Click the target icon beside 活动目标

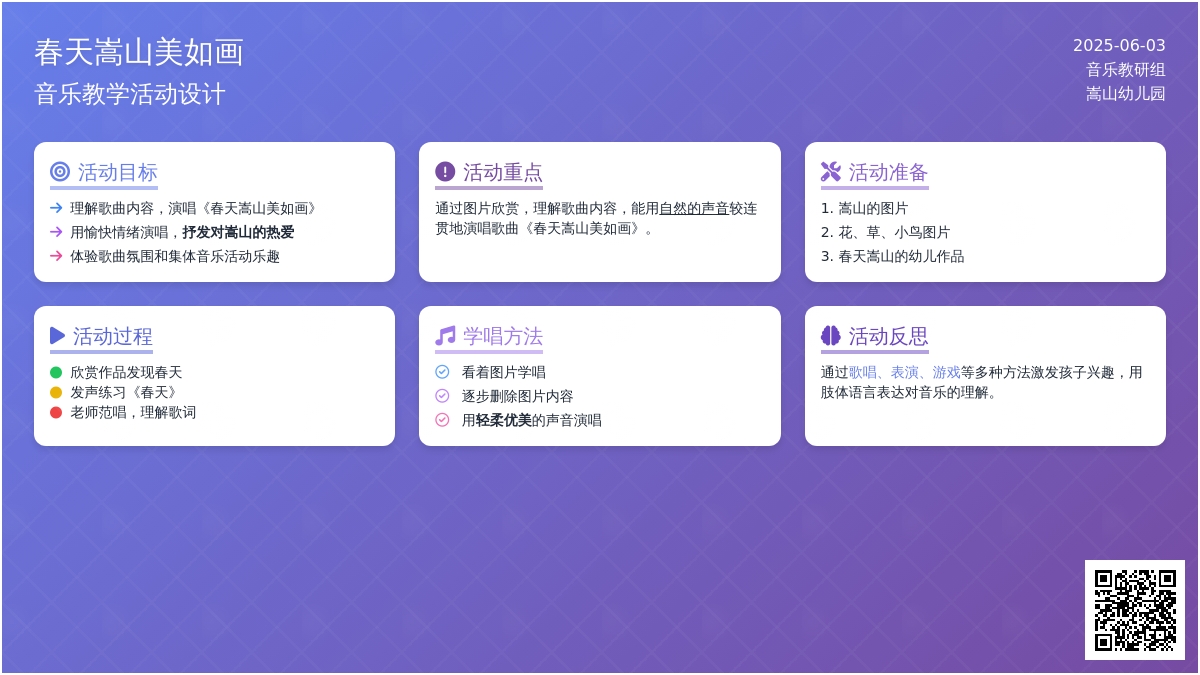coord(60,172)
